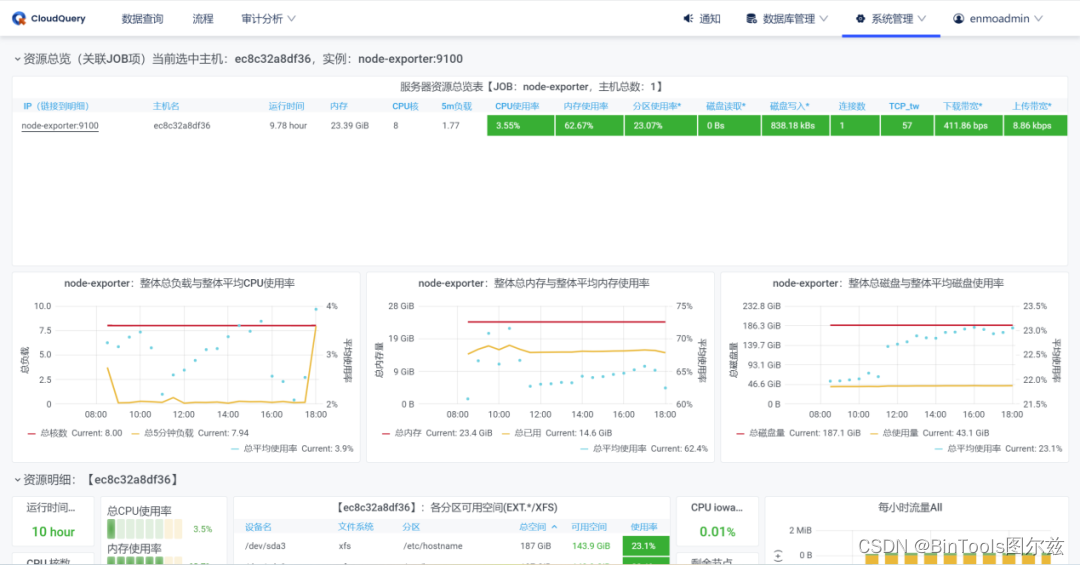Click the 3.55% CPU usage cell
1080x565 pixels.
pyautogui.click(x=520, y=125)
